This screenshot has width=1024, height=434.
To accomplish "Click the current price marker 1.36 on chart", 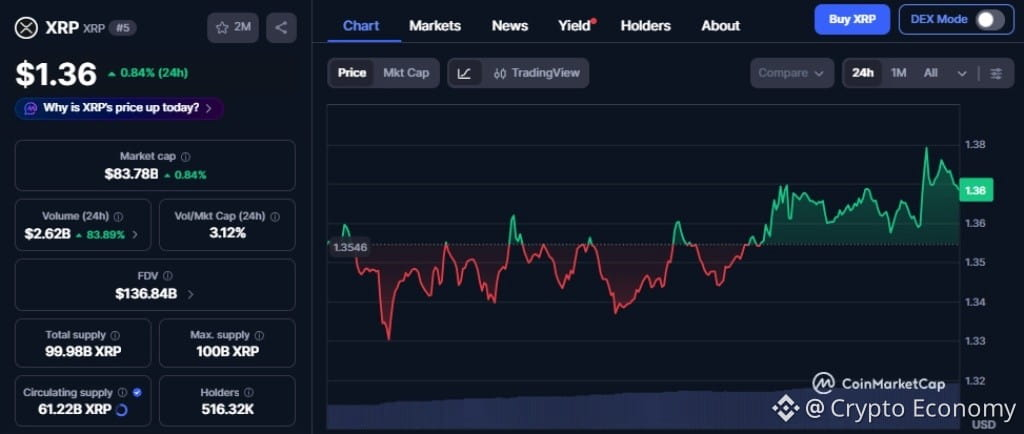I will tap(976, 190).
